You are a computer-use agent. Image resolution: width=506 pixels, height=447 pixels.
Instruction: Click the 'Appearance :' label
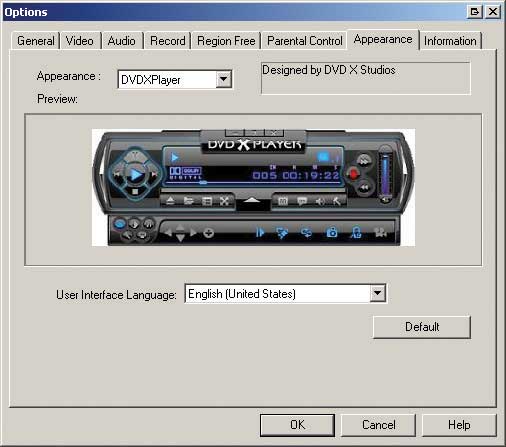pyautogui.click(x=69, y=76)
